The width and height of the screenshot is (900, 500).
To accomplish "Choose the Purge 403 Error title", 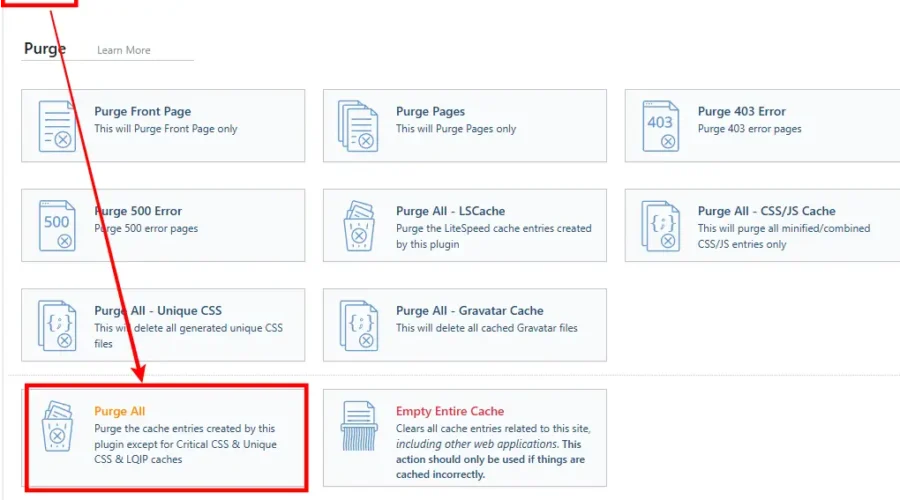I will pos(741,112).
